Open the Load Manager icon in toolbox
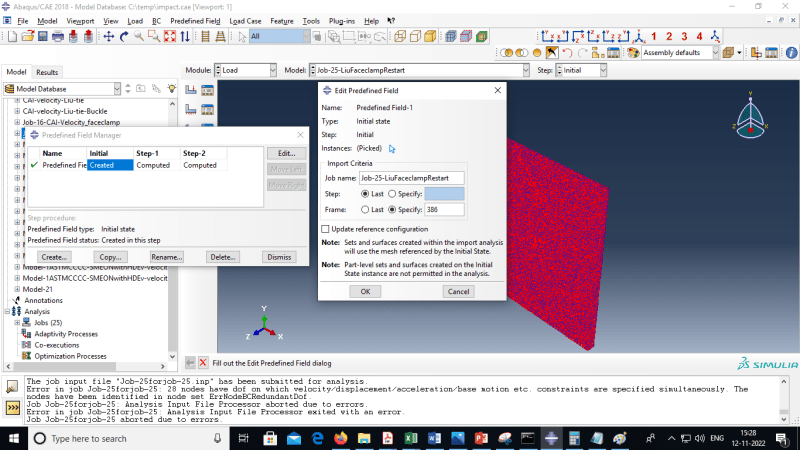The image size is (800, 450). (x=207, y=90)
